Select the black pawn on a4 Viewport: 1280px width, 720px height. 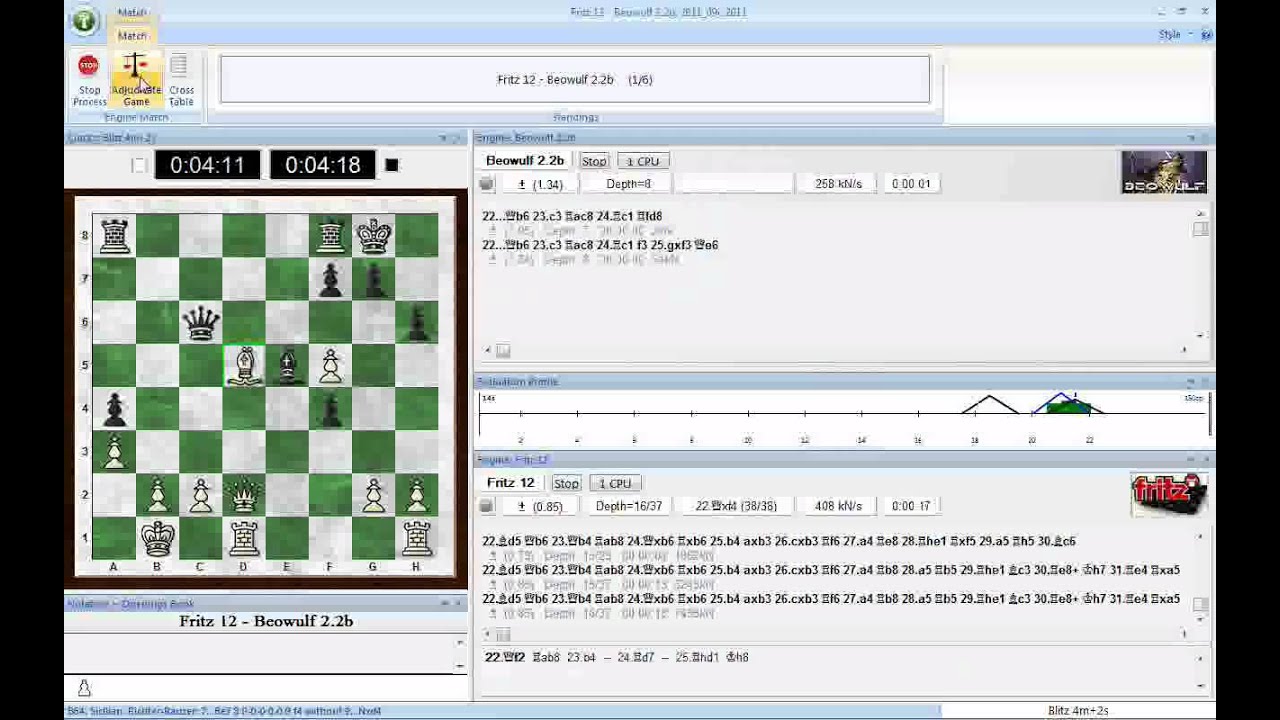tap(115, 409)
